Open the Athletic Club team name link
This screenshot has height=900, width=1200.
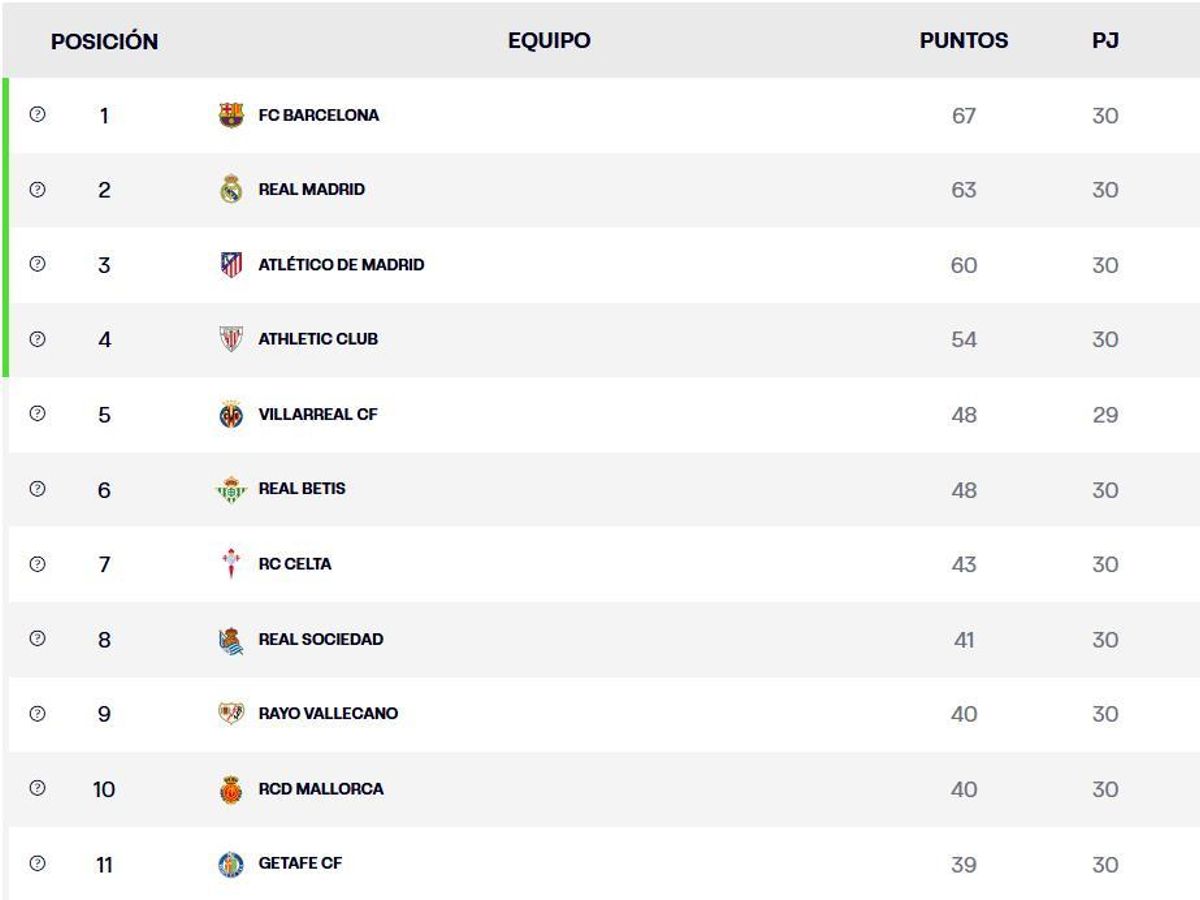tap(318, 339)
